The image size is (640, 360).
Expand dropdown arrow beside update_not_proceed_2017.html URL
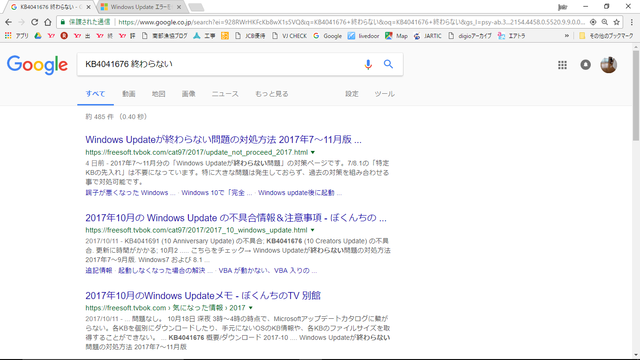pyautogui.click(x=313, y=152)
